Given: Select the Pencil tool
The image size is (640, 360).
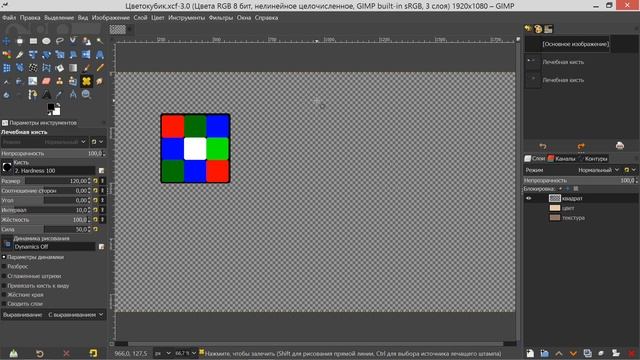Looking at the screenshot, I should point(100,68).
